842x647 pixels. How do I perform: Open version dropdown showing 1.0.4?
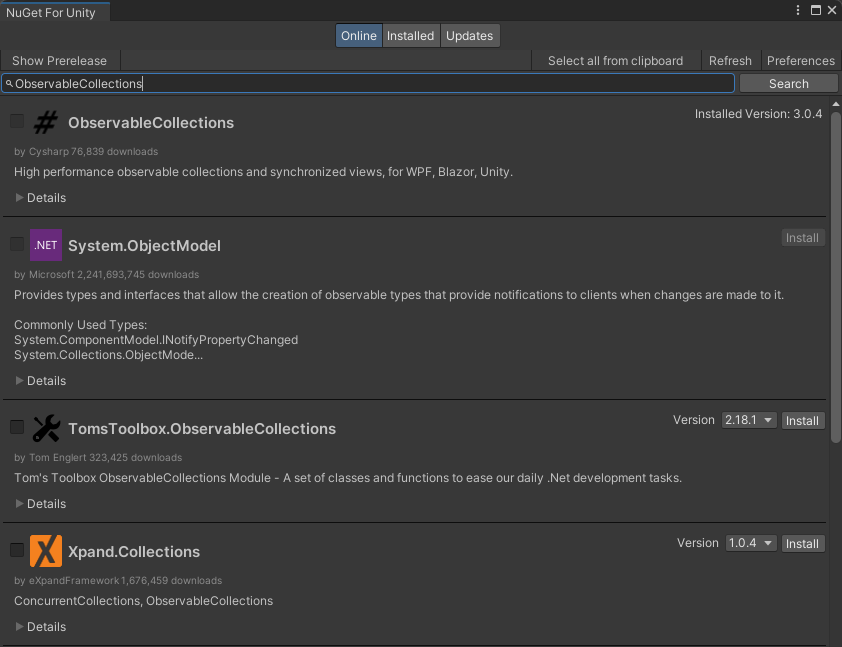coord(751,543)
